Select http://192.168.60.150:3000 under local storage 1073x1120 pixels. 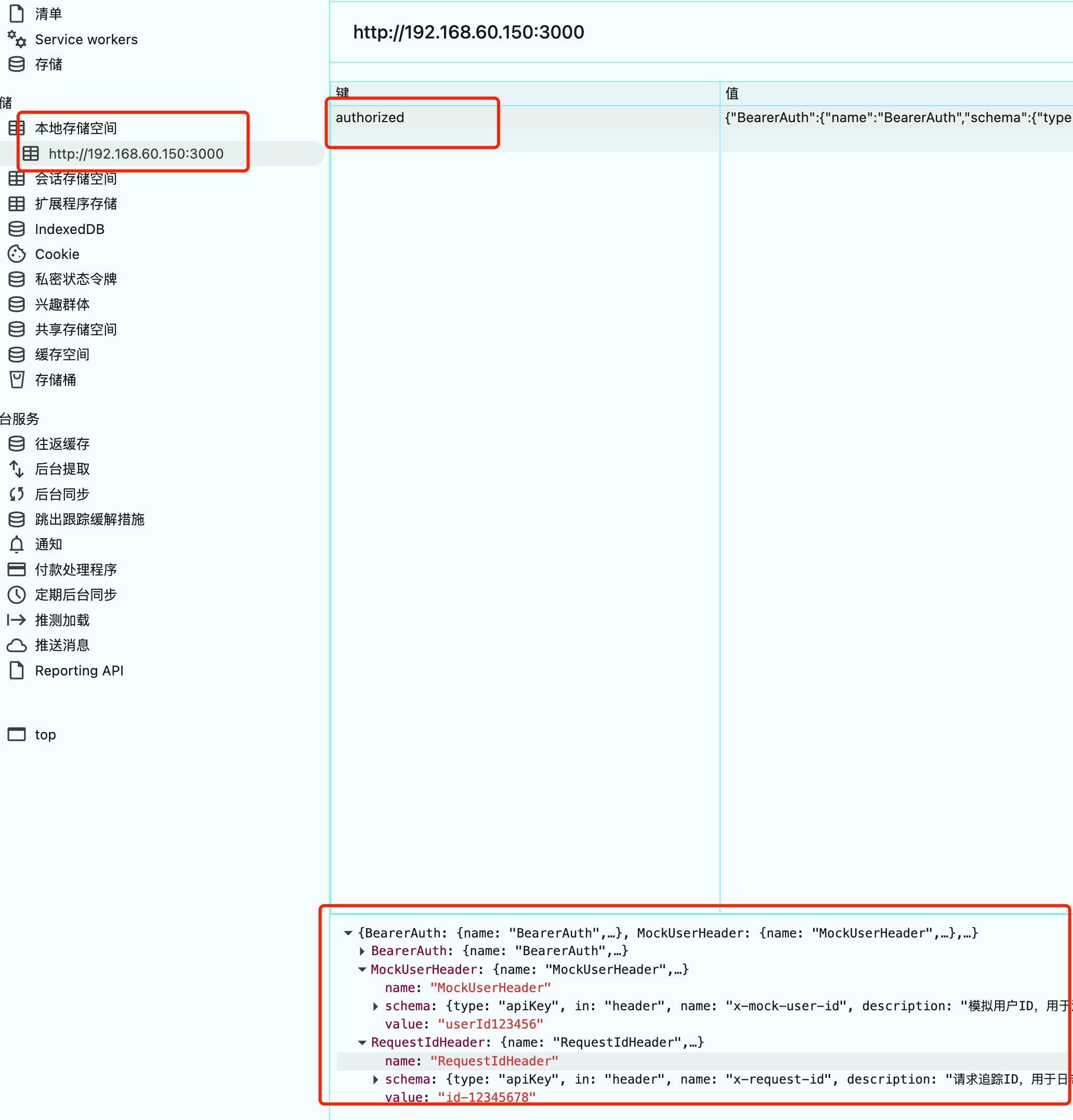[136, 153]
